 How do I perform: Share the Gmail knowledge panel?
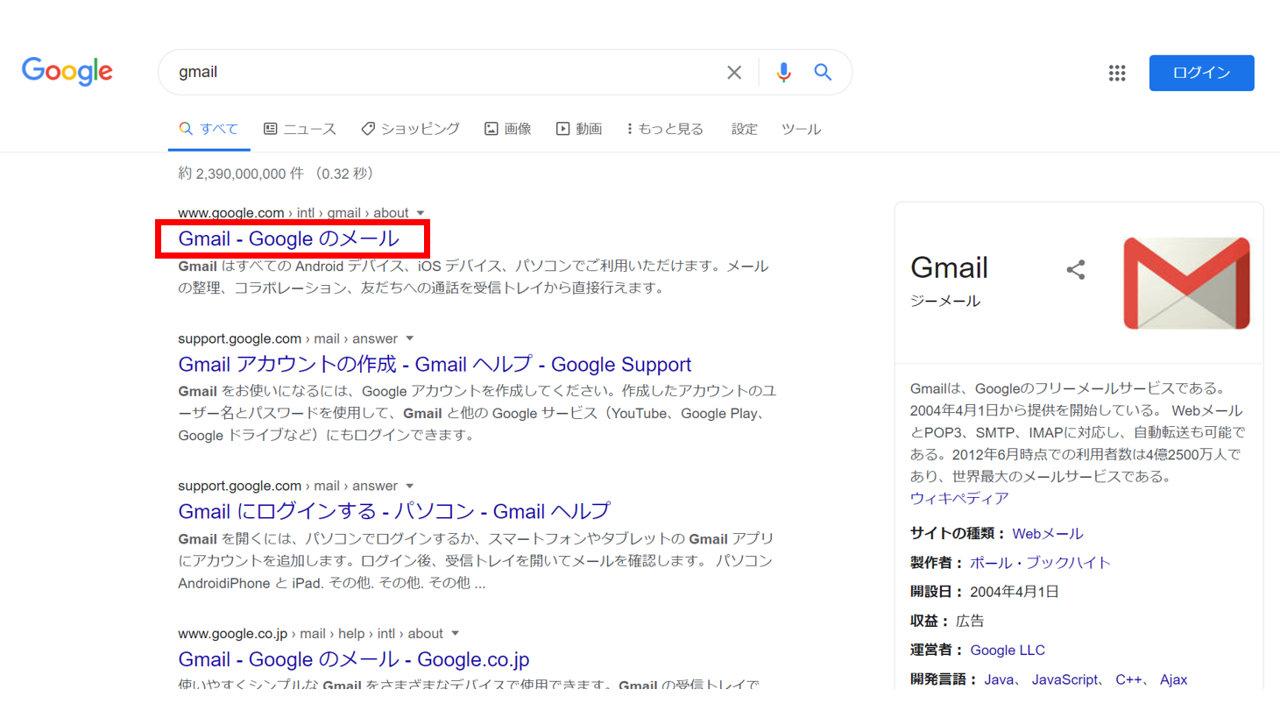pos(1076,269)
